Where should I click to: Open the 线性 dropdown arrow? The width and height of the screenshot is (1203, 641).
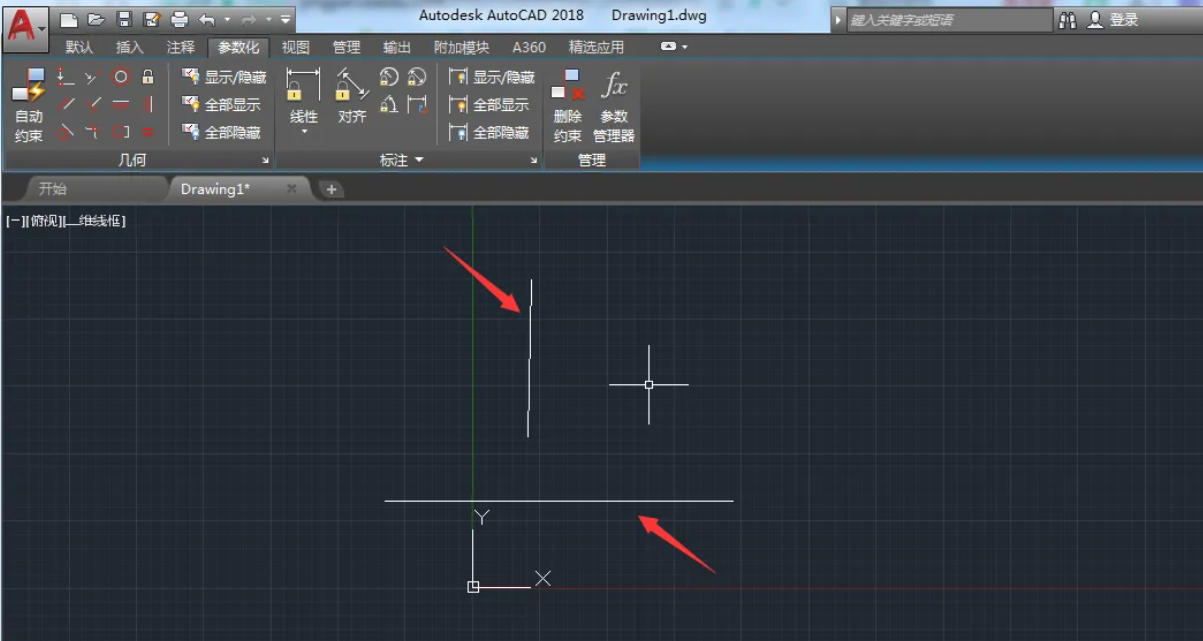(304, 131)
